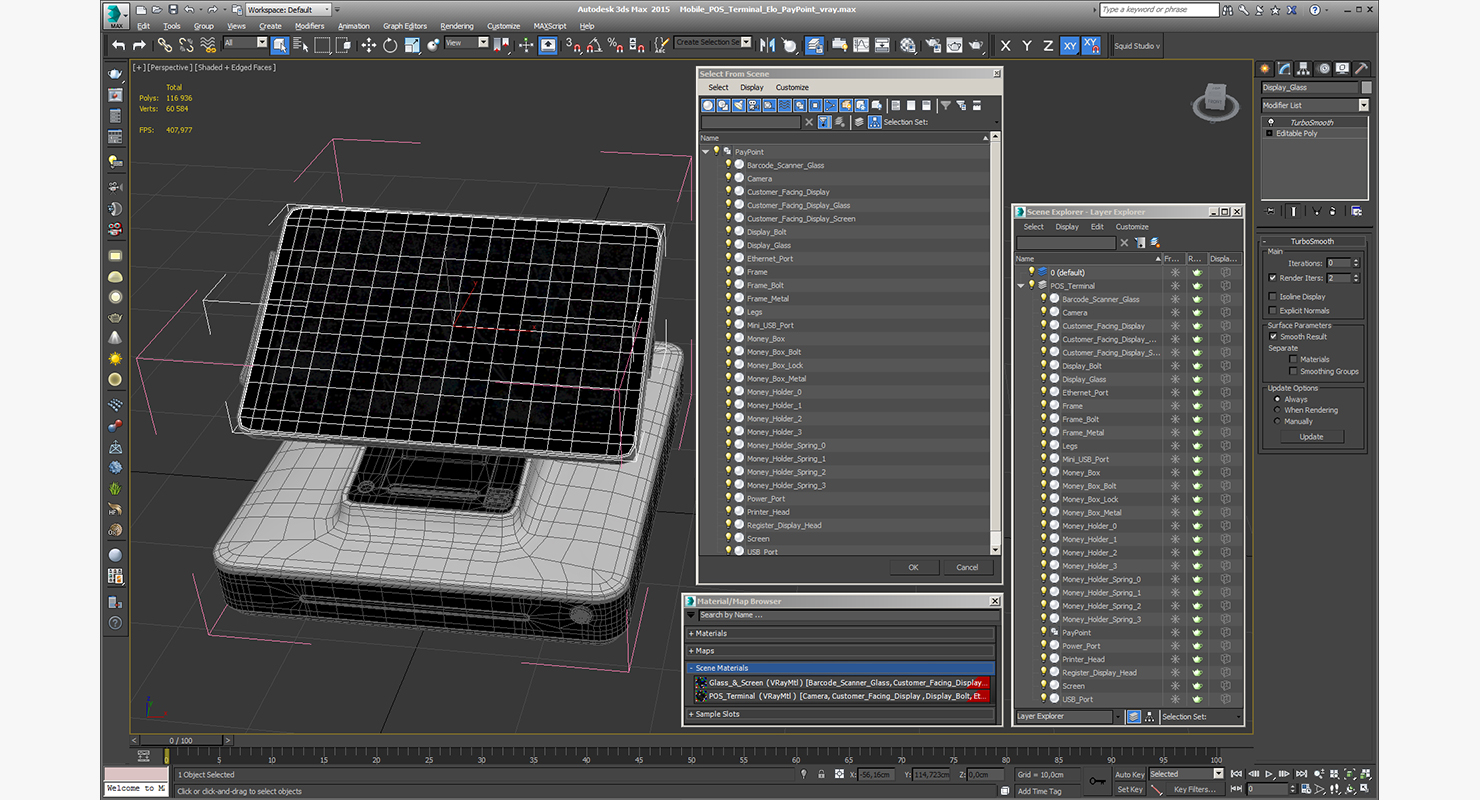Click OK in Select From Scene dialog

coord(913,567)
